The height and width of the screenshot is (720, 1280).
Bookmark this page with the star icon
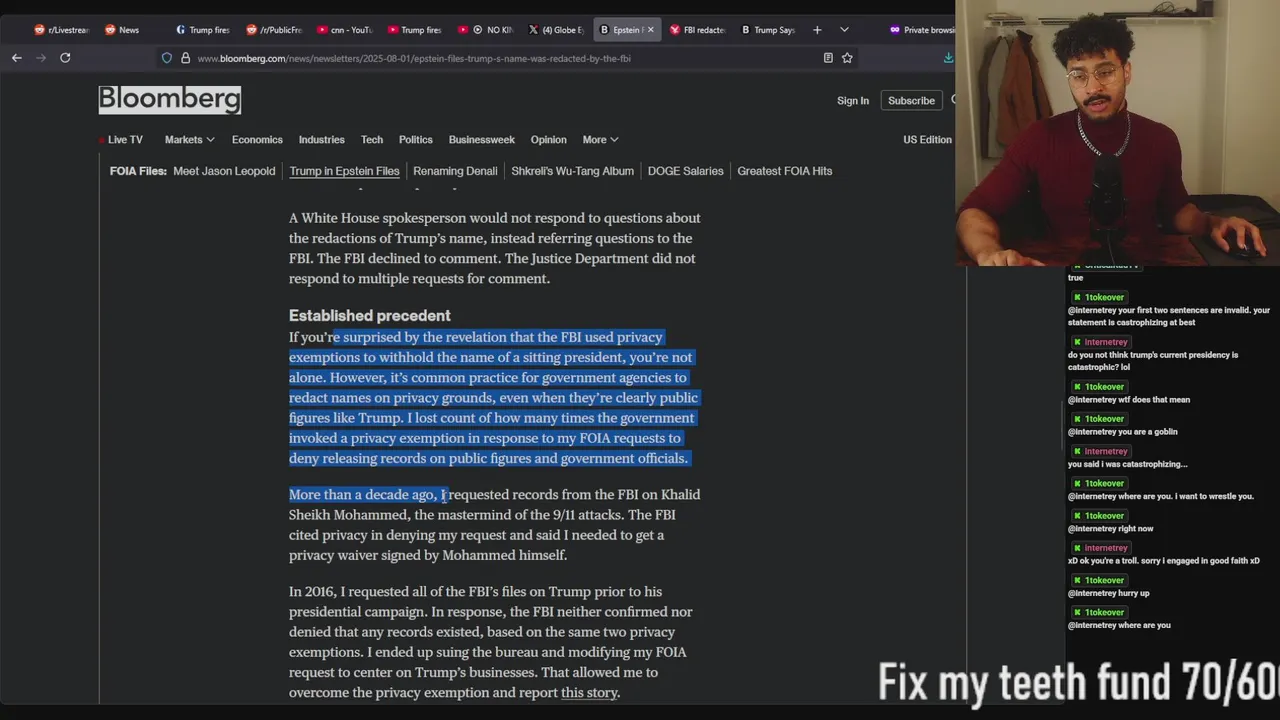coord(847,58)
